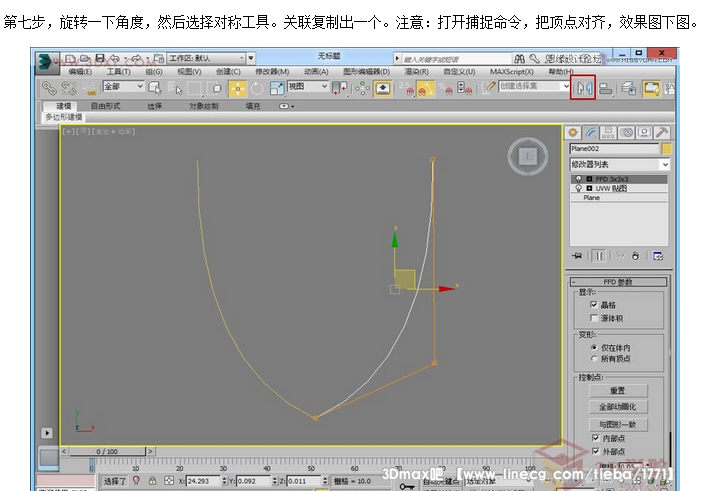Viewport: 703px width, 491px height.
Task: Switch to the 自由形式 ribbon tab
Action: [105, 106]
